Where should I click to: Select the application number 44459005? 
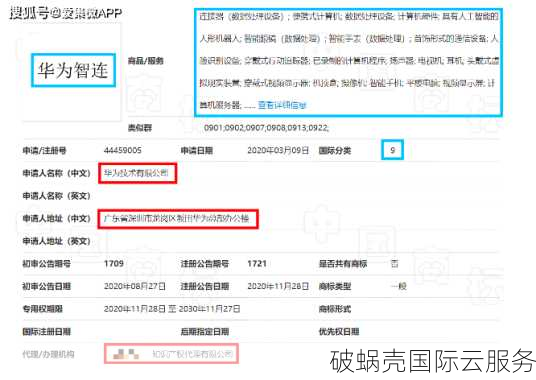click(123, 150)
